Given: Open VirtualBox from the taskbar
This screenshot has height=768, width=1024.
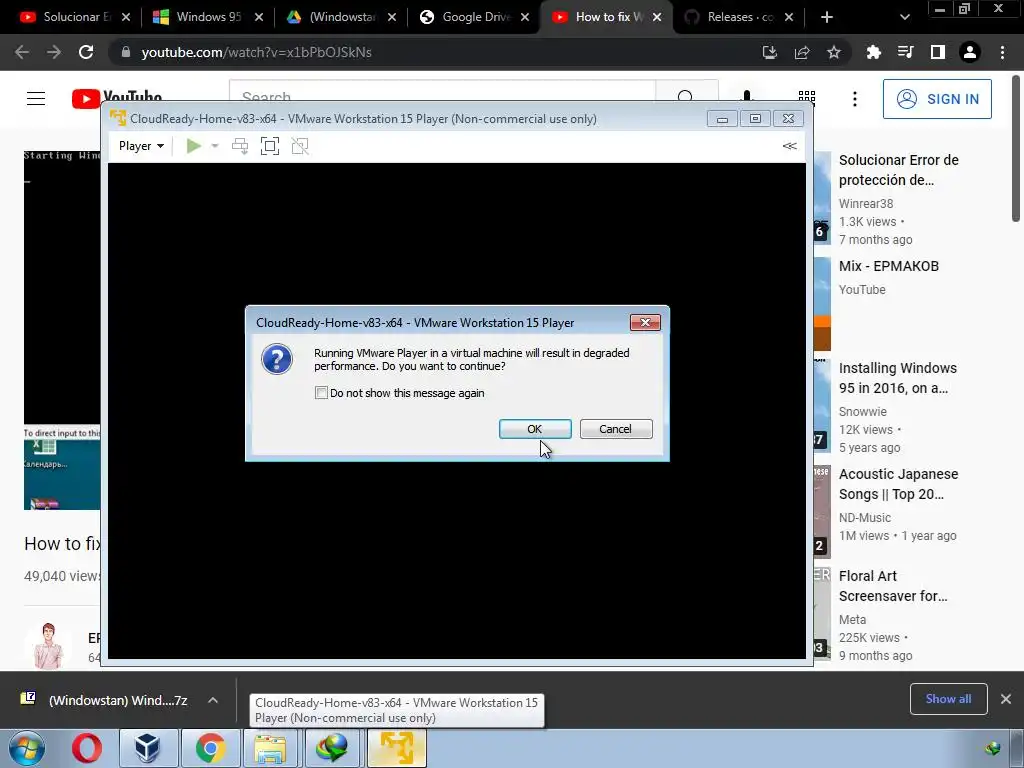Looking at the screenshot, I should pyautogui.click(x=148, y=748).
